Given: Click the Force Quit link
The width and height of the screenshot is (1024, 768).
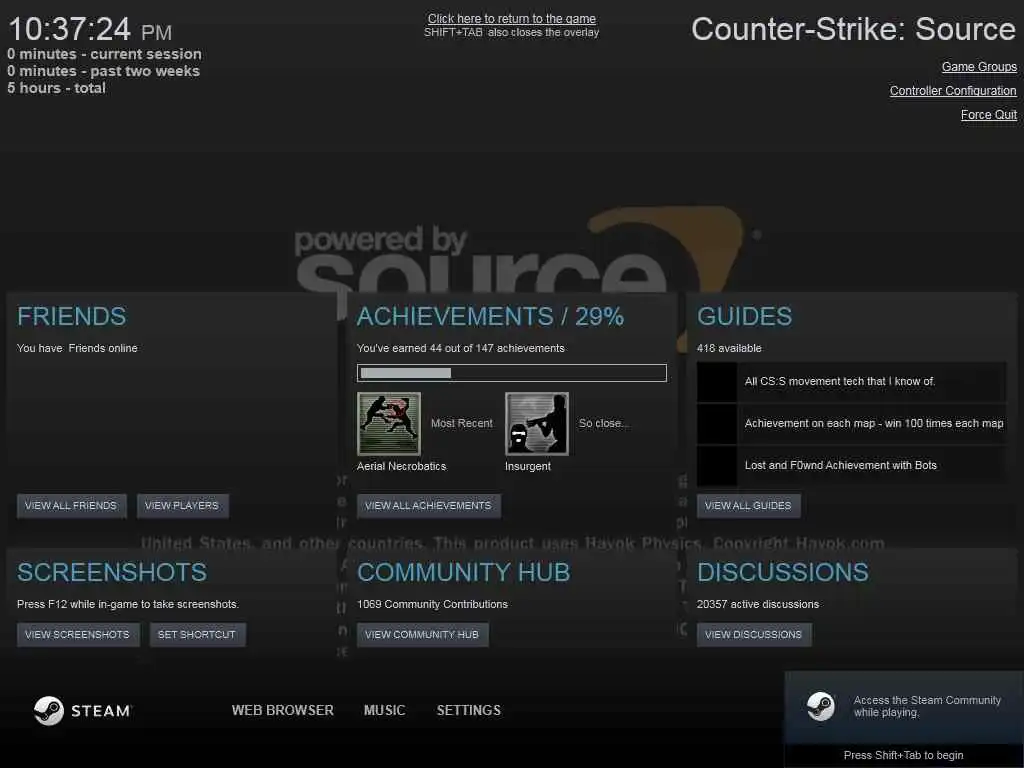Looking at the screenshot, I should coord(989,115).
